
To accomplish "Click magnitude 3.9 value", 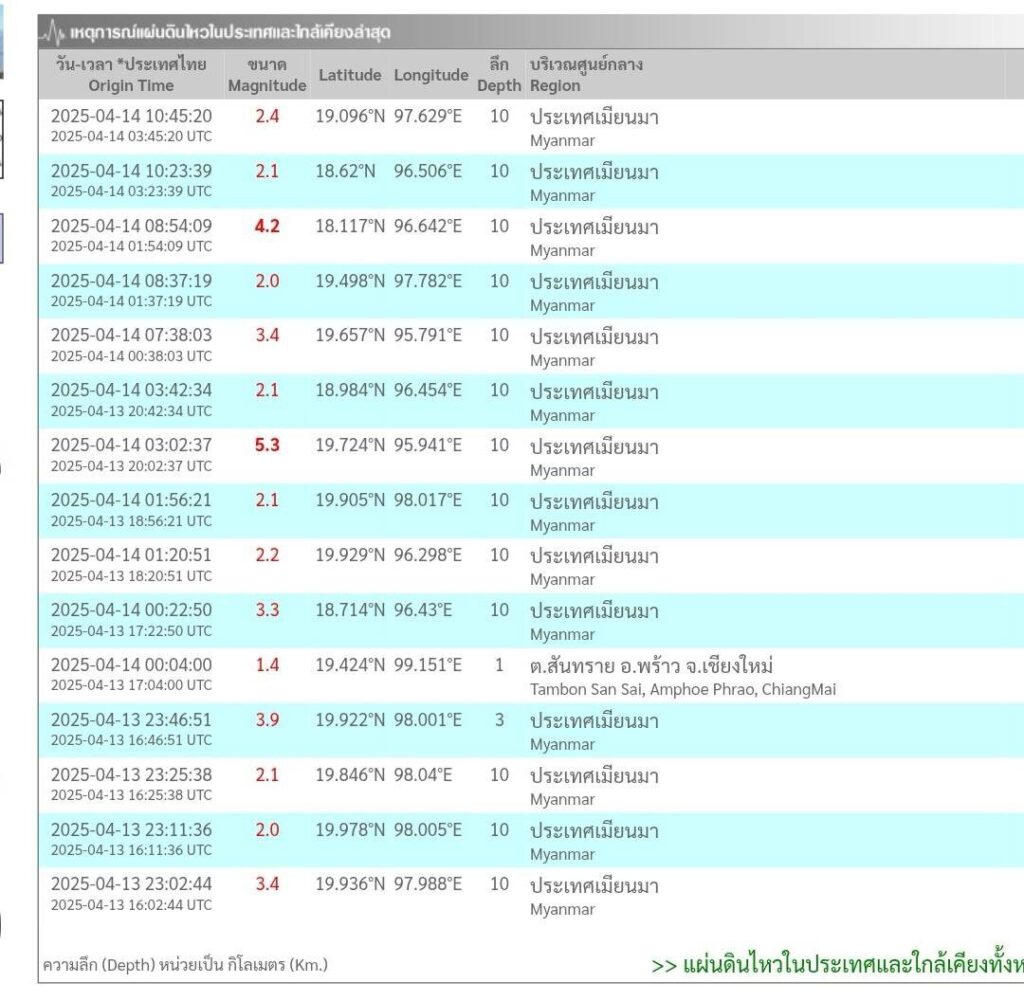I will (267, 720).
